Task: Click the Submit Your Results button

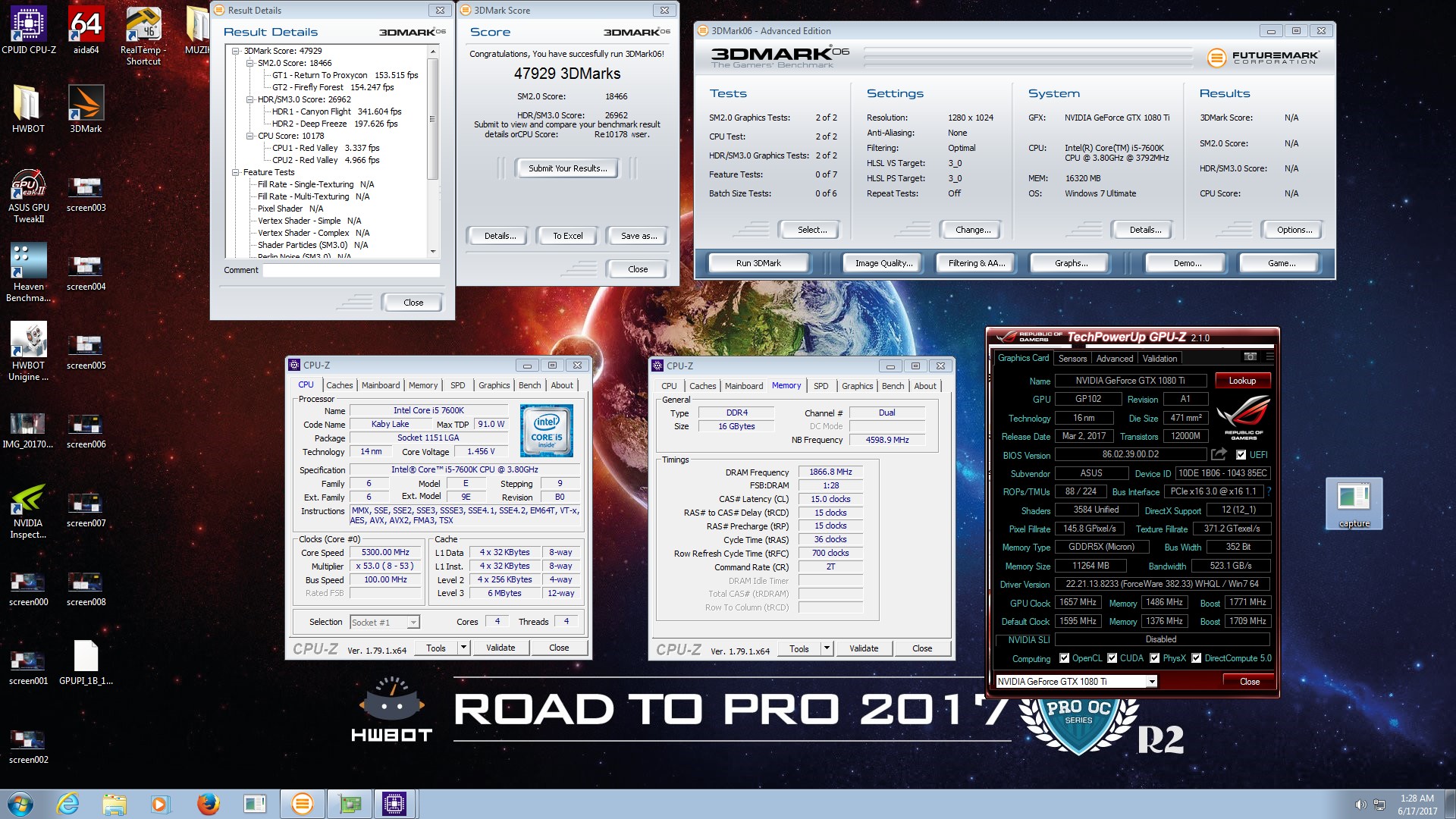Action: pyautogui.click(x=568, y=168)
